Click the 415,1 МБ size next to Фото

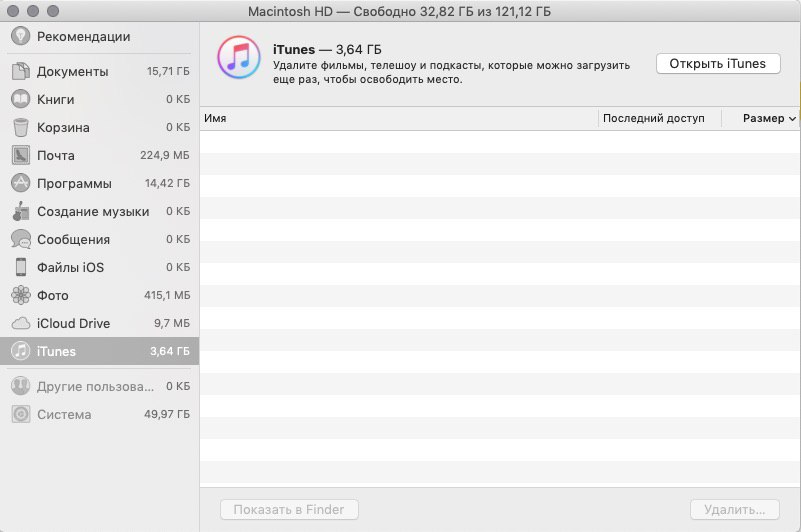click(167, 295)
